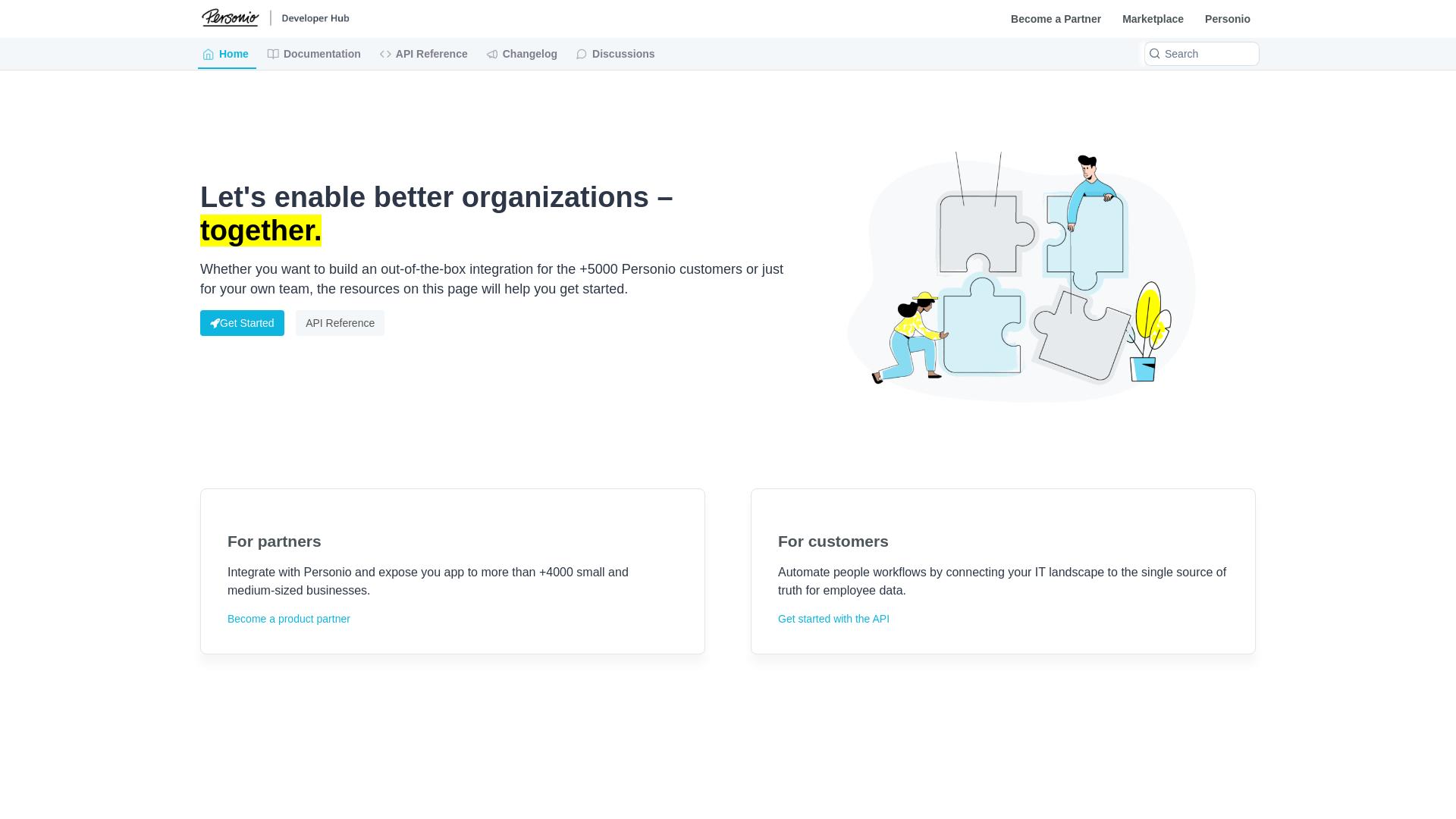This screenshot has height=819, width=1456.
Task: Go to the API Reference tab
Action: pyautogui.click(x=424, y=54)
